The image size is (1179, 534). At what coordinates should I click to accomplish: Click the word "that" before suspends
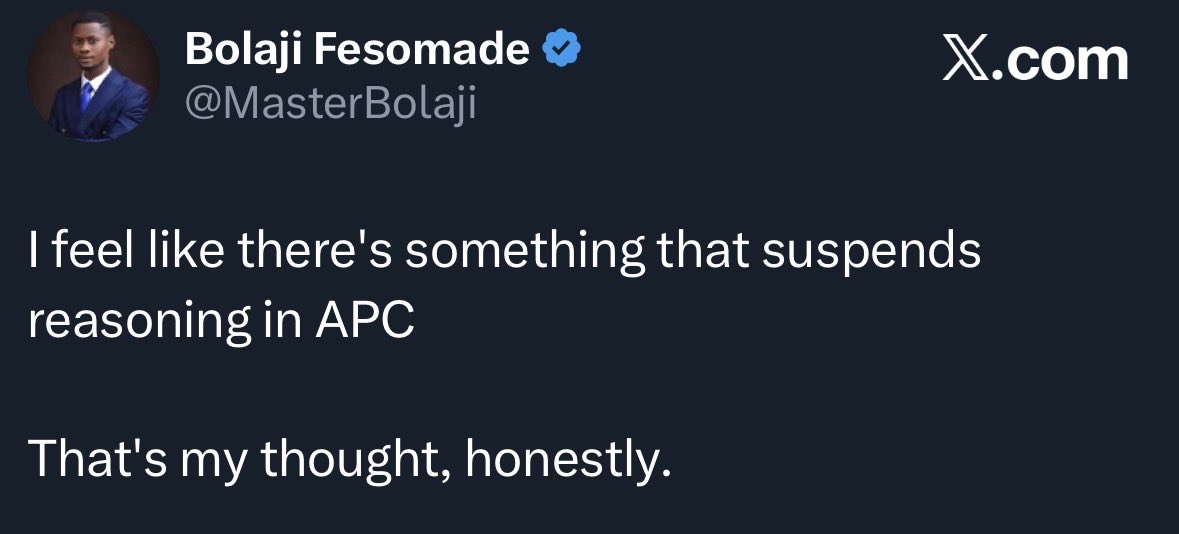click(703, 251)
